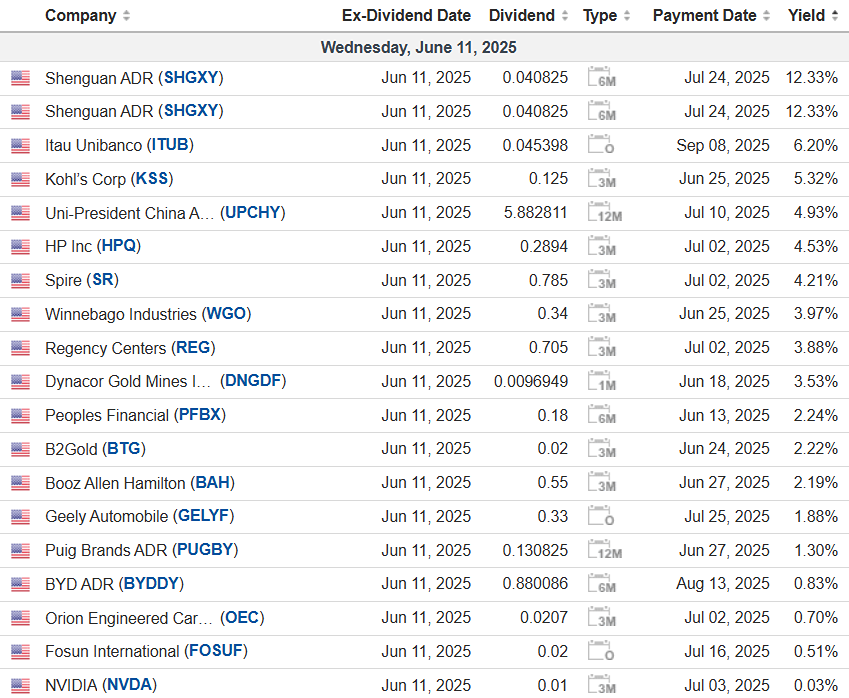Open the ITUB ticker link
The height and width of the screenshot is (698, 849).
170,145
